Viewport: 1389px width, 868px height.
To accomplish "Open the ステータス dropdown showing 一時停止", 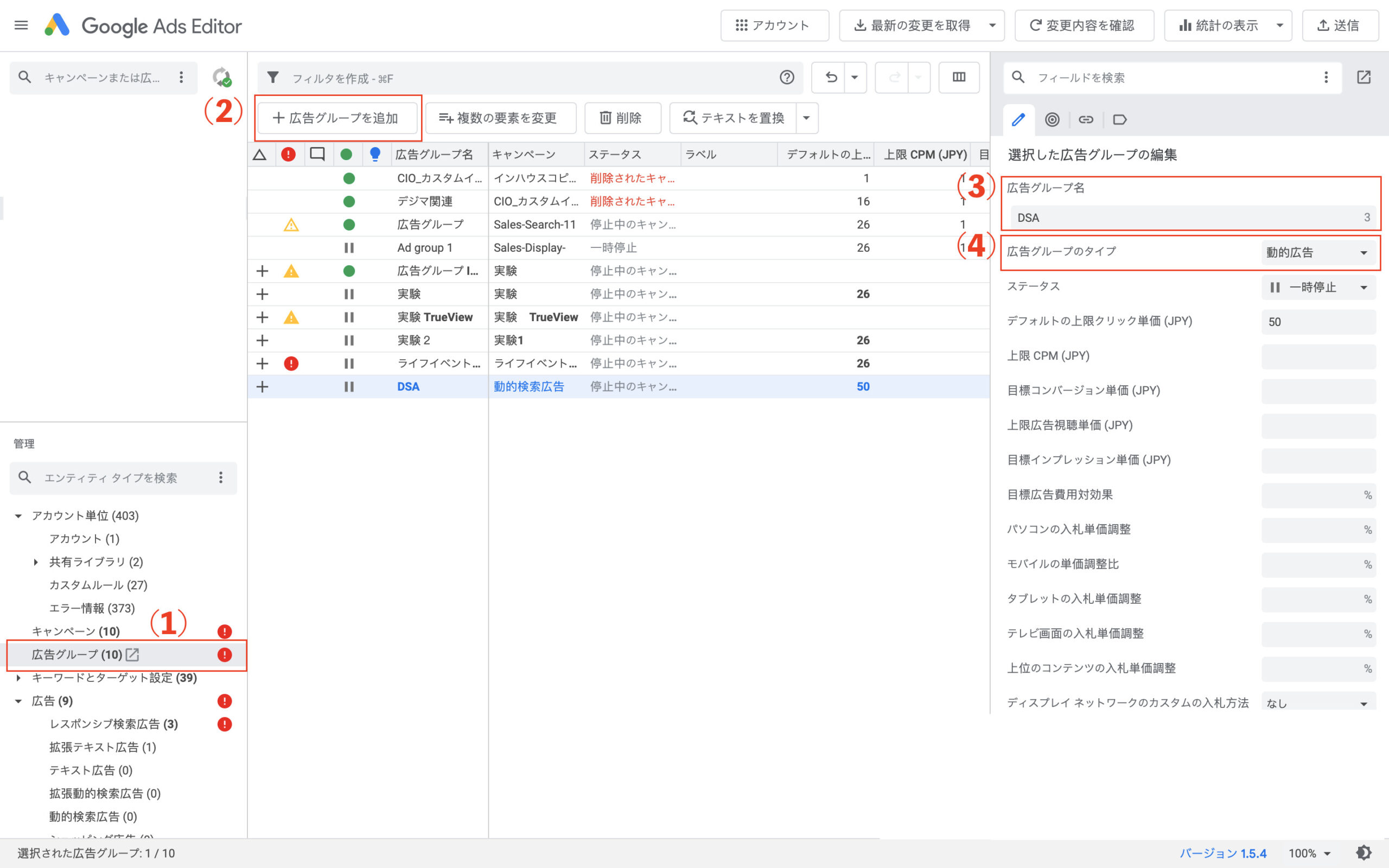I will [1318, 287].
